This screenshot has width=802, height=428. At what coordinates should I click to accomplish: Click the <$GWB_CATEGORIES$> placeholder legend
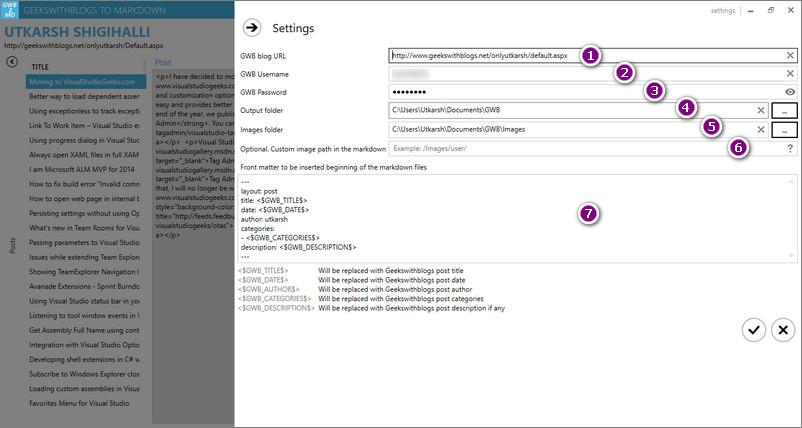click(x=274, y=299)
